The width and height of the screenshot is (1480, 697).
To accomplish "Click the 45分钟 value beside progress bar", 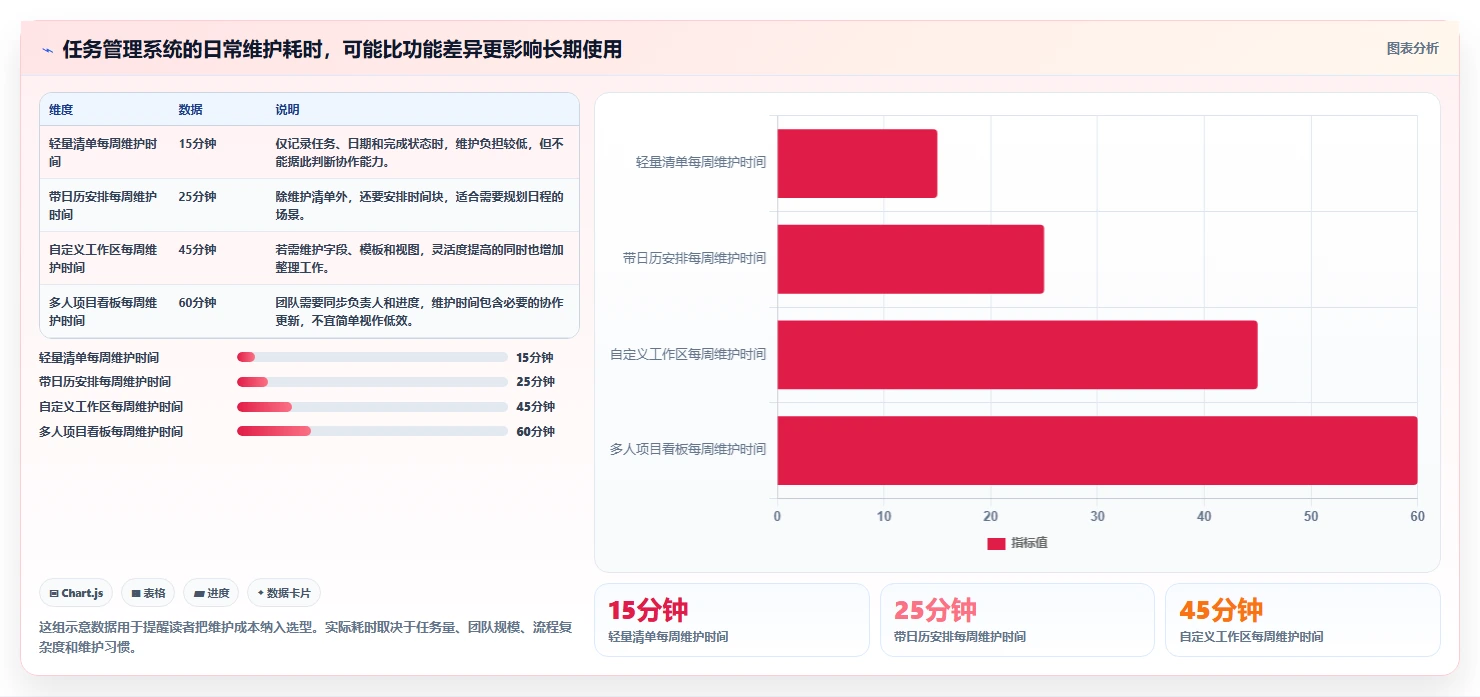I will [535, 407].
